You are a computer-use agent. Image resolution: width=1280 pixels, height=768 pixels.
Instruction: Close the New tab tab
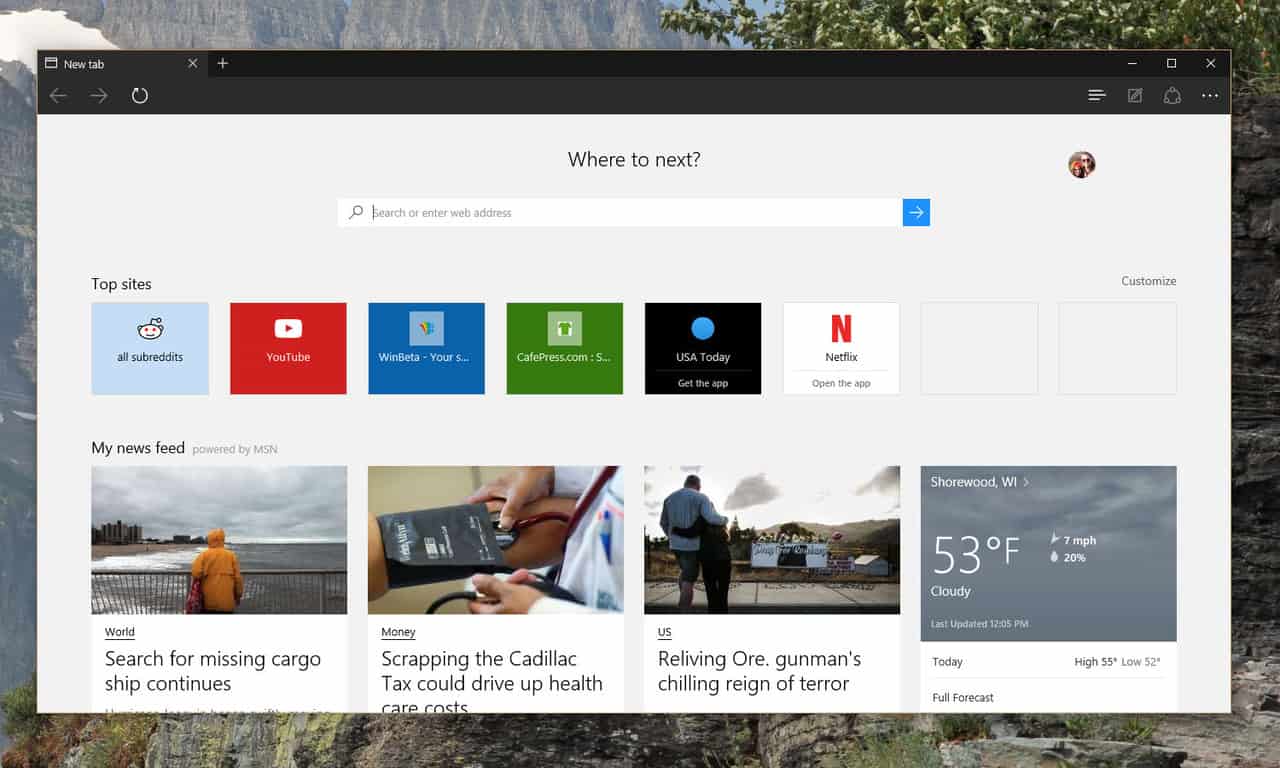[192, 63]
